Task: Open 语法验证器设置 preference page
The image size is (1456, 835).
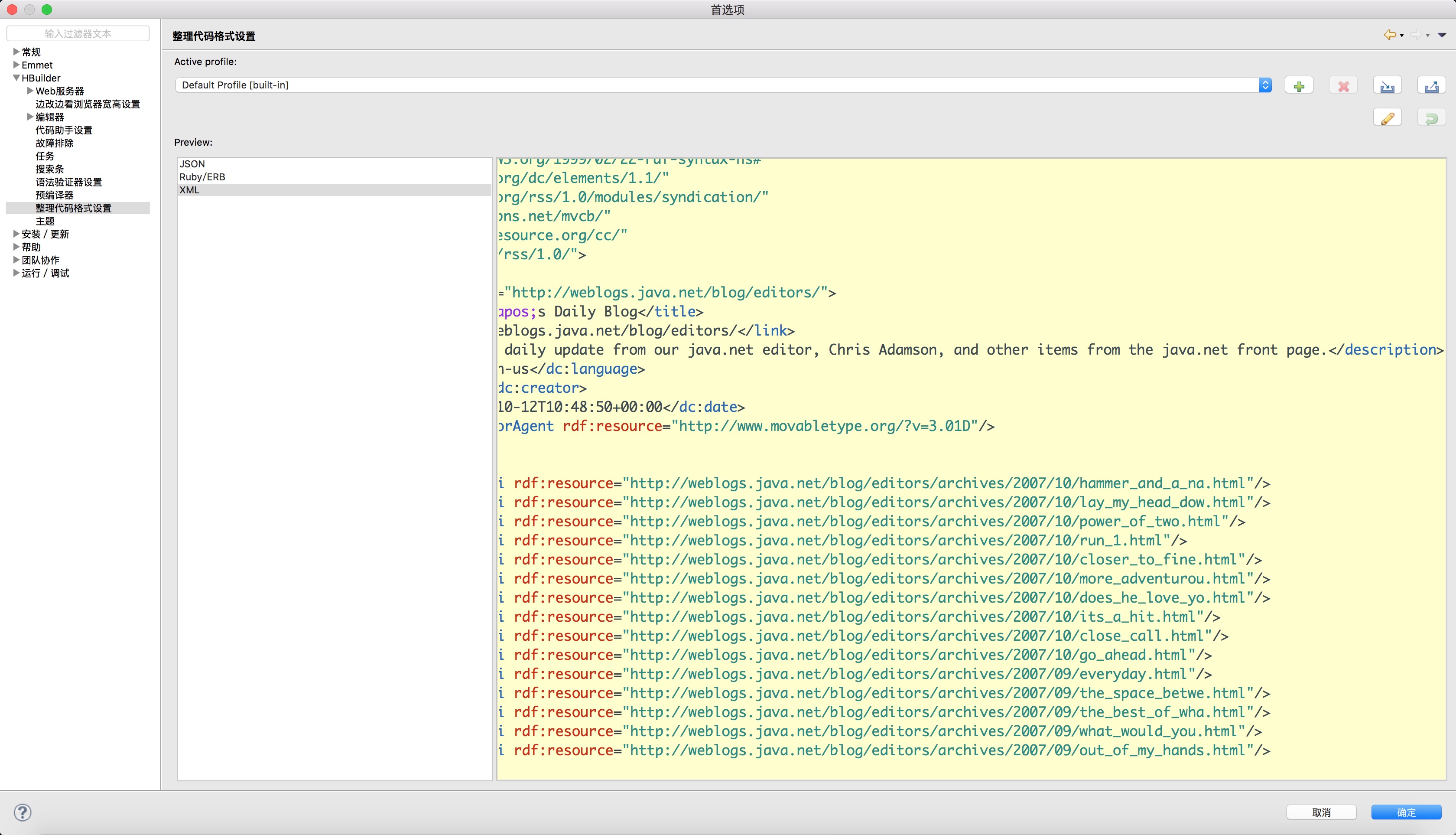Action: 69,182
